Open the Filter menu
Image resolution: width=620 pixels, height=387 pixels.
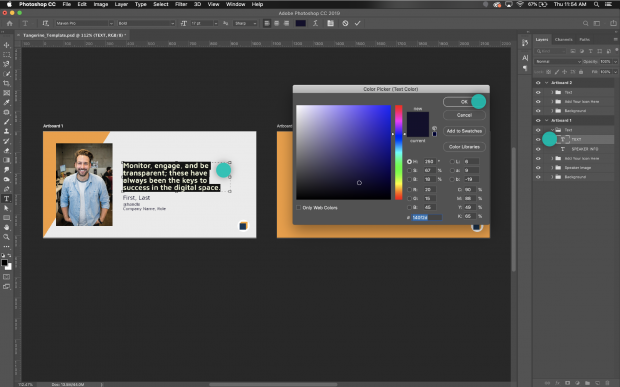point(181,4)
